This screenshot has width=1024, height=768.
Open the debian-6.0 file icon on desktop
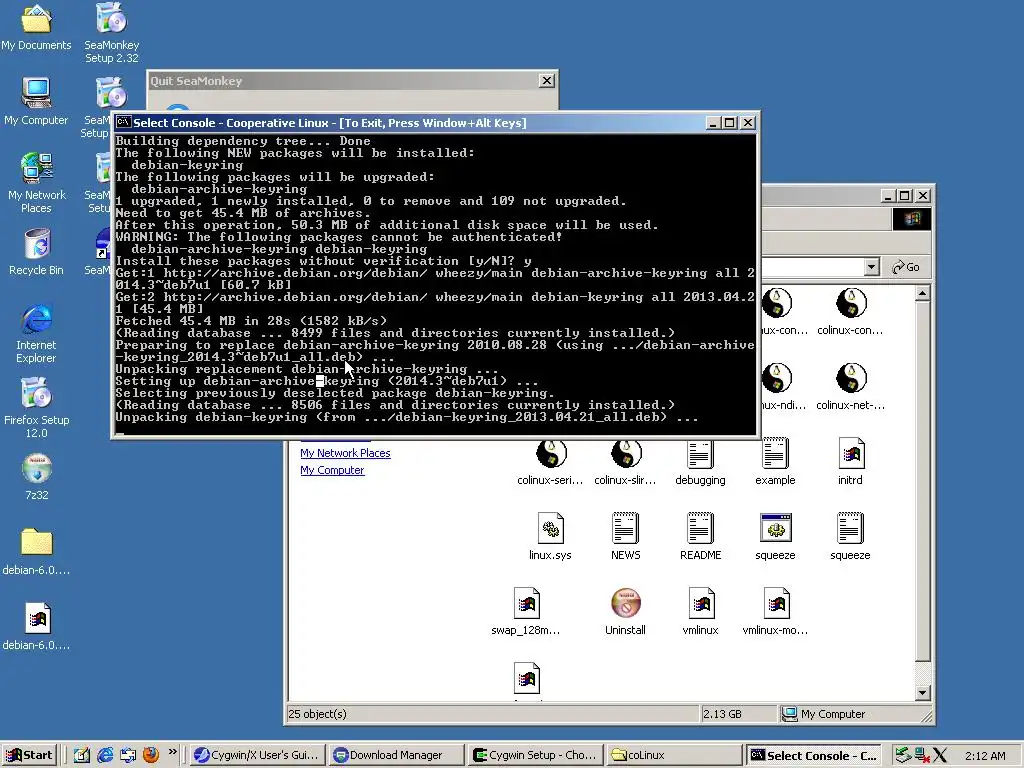(x=37, y=627)
